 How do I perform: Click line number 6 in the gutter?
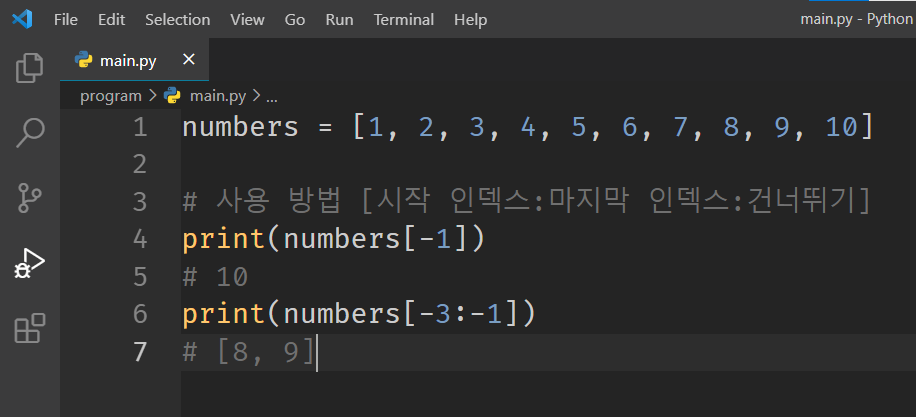[x=140, y=314]
